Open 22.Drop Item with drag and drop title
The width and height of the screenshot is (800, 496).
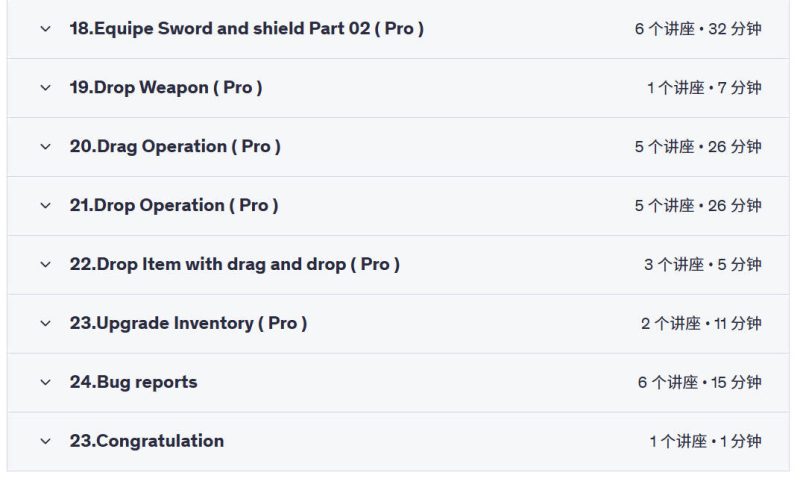point(235,264)
